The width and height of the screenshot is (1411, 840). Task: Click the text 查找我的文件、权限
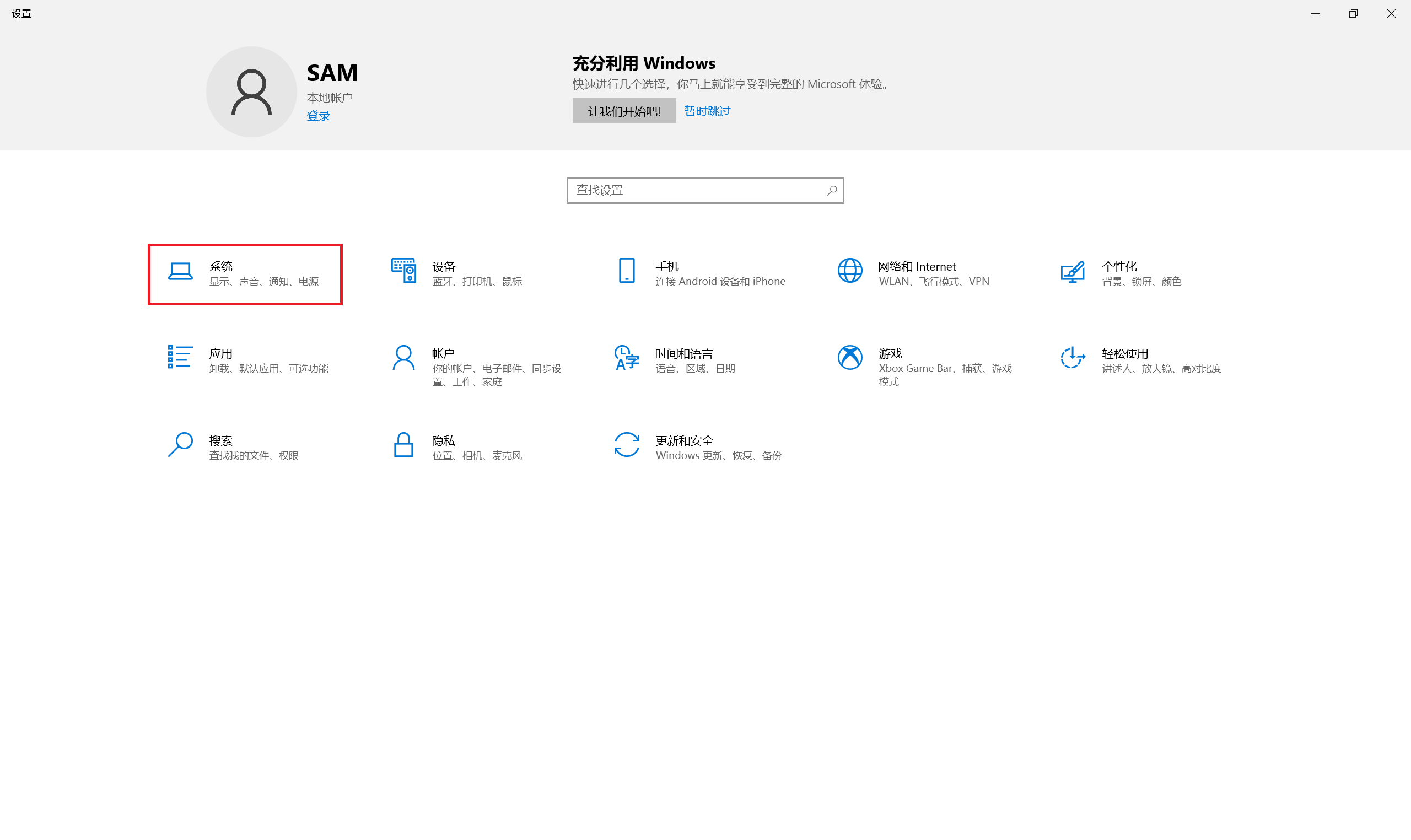click(254, 456)
